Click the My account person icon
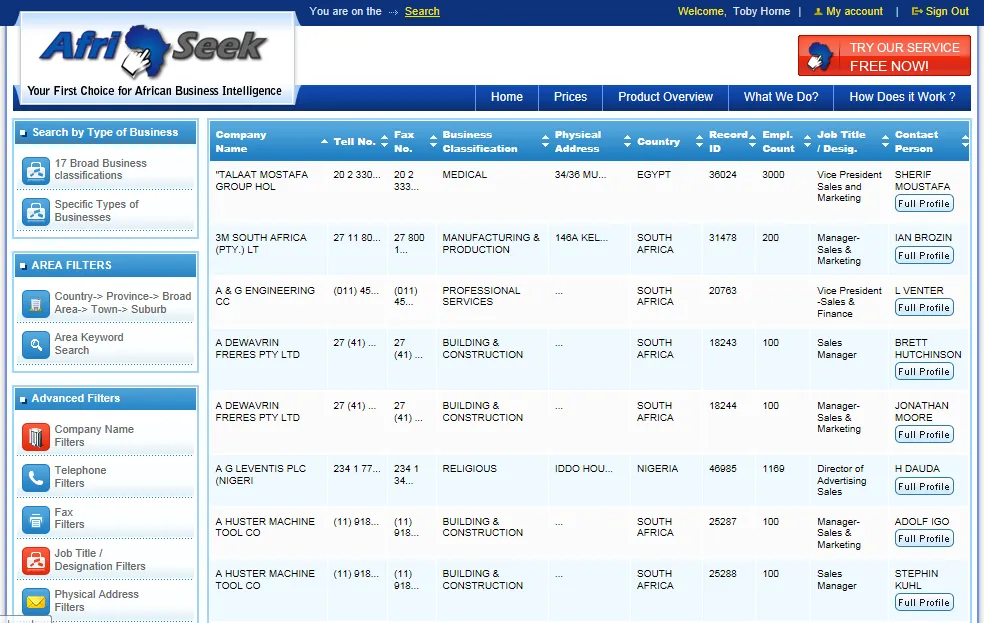984x623 pixels. tap(818, 11)
